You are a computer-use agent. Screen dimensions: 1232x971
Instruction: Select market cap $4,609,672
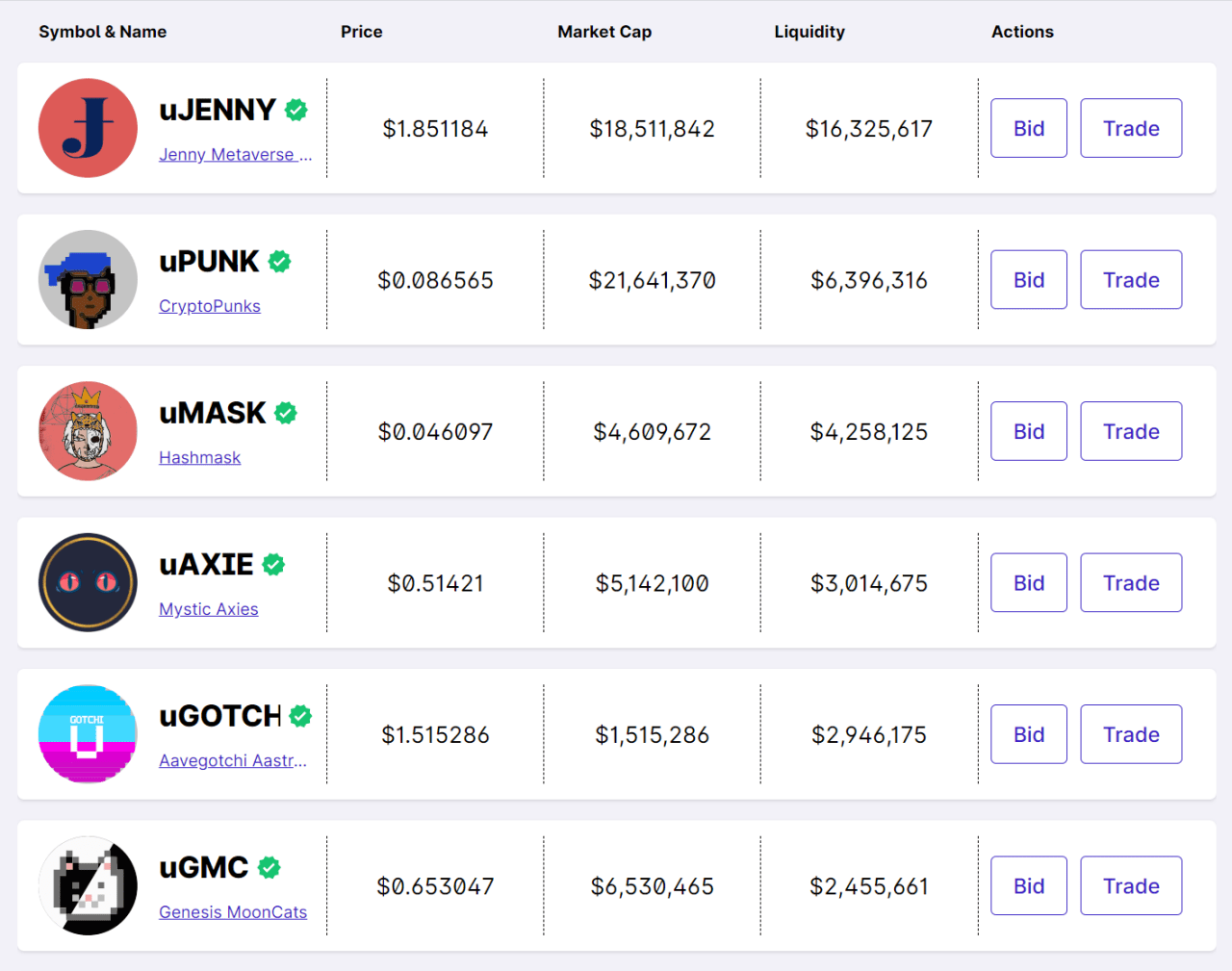[653, 432]
